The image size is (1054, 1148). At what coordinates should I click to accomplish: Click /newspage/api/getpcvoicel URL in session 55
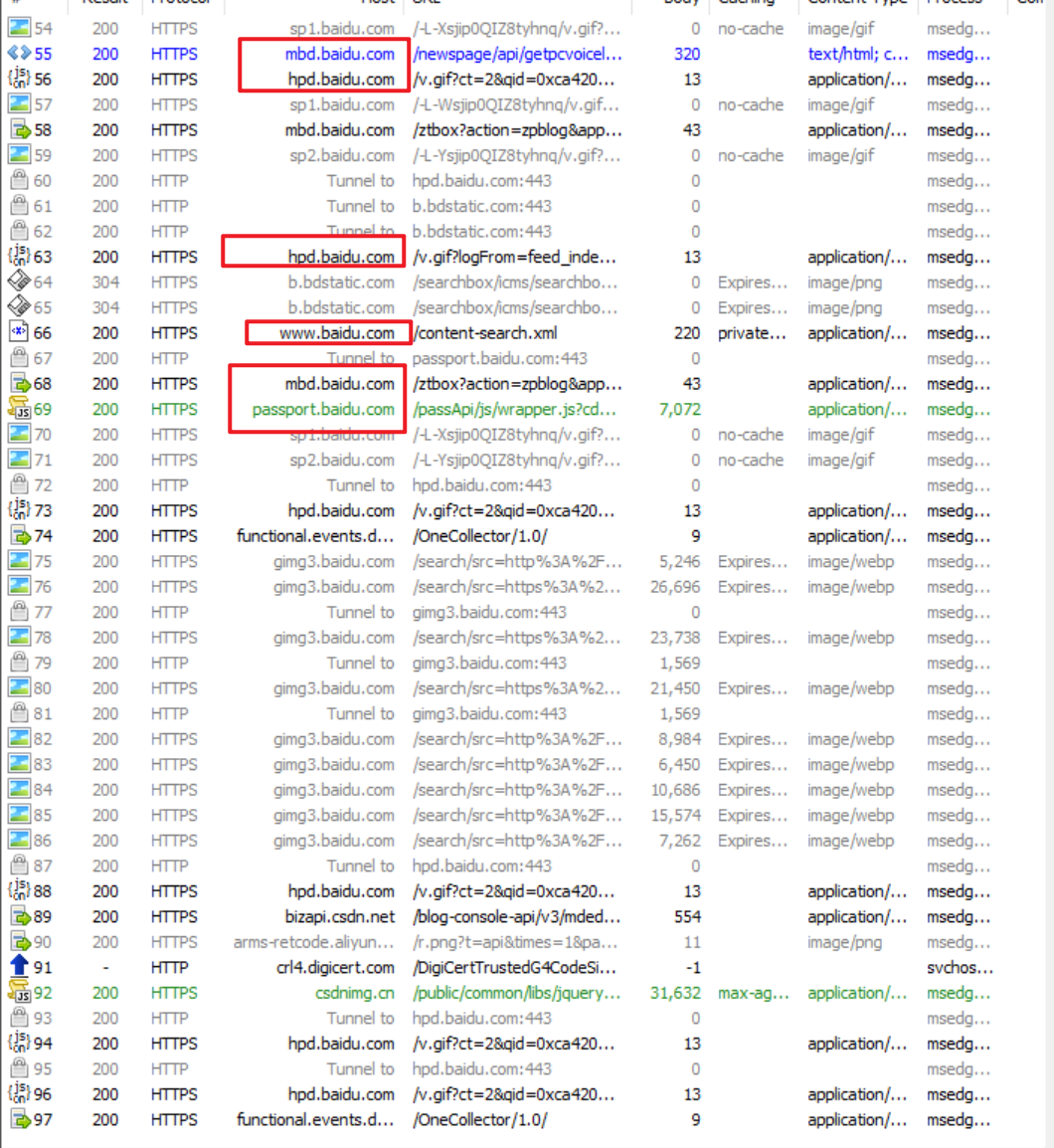[x=517, y=54]
